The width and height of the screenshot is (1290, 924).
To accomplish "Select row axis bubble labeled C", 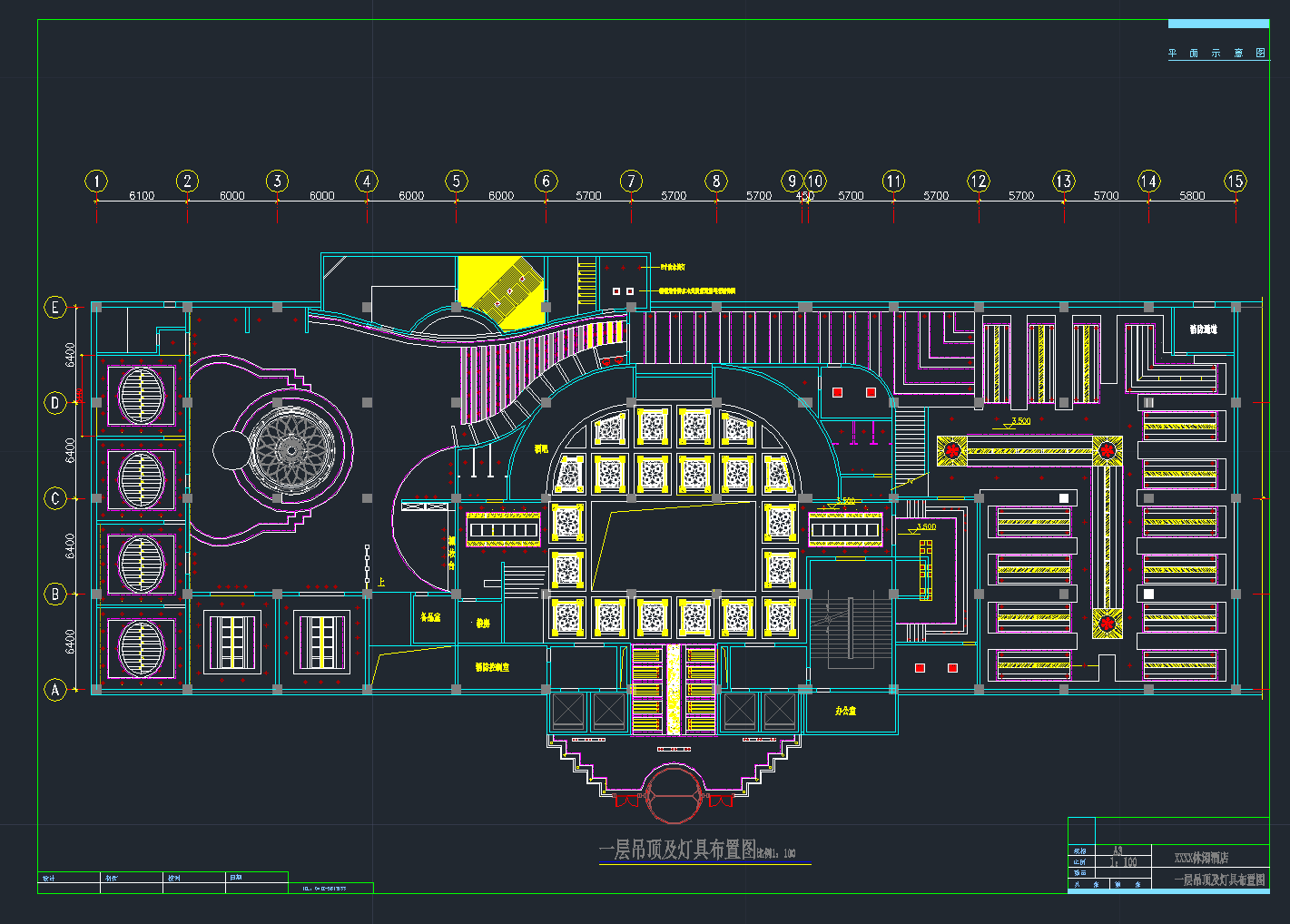I will tap(55, 498).
